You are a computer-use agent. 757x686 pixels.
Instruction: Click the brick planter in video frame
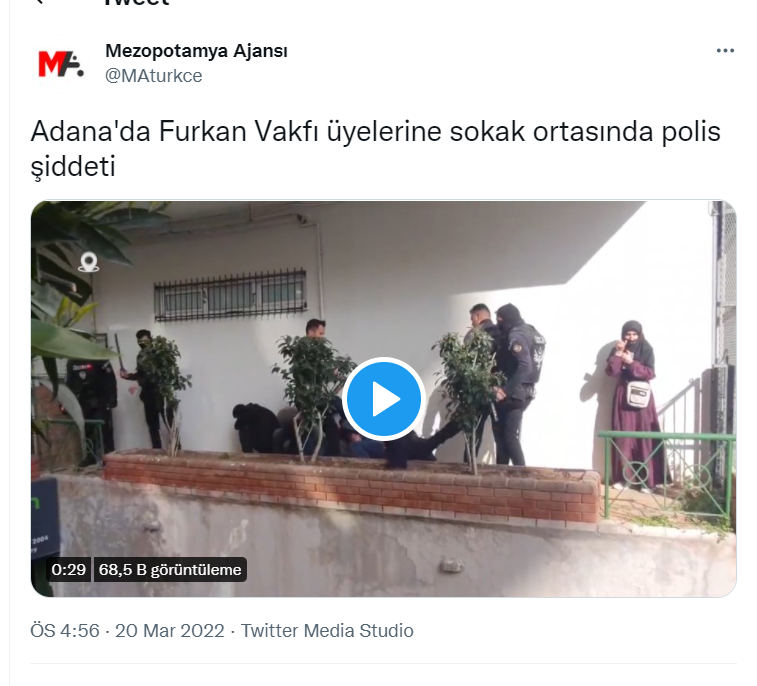point(351,486)
